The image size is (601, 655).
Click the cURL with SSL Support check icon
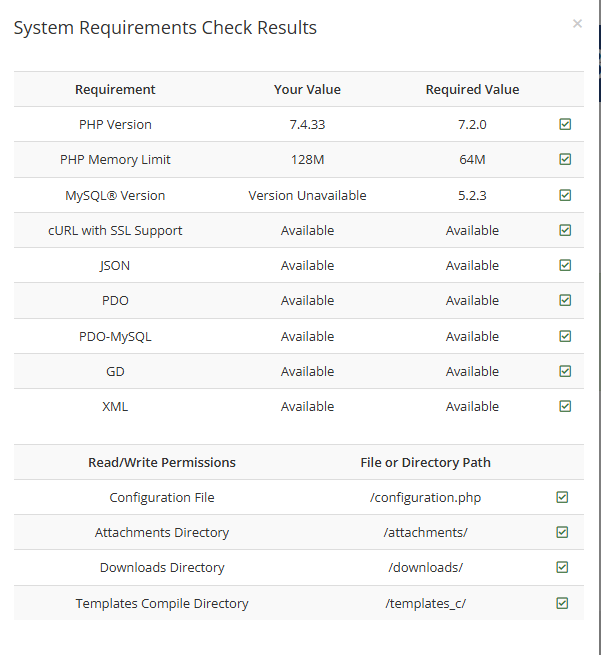coord(565,230)
